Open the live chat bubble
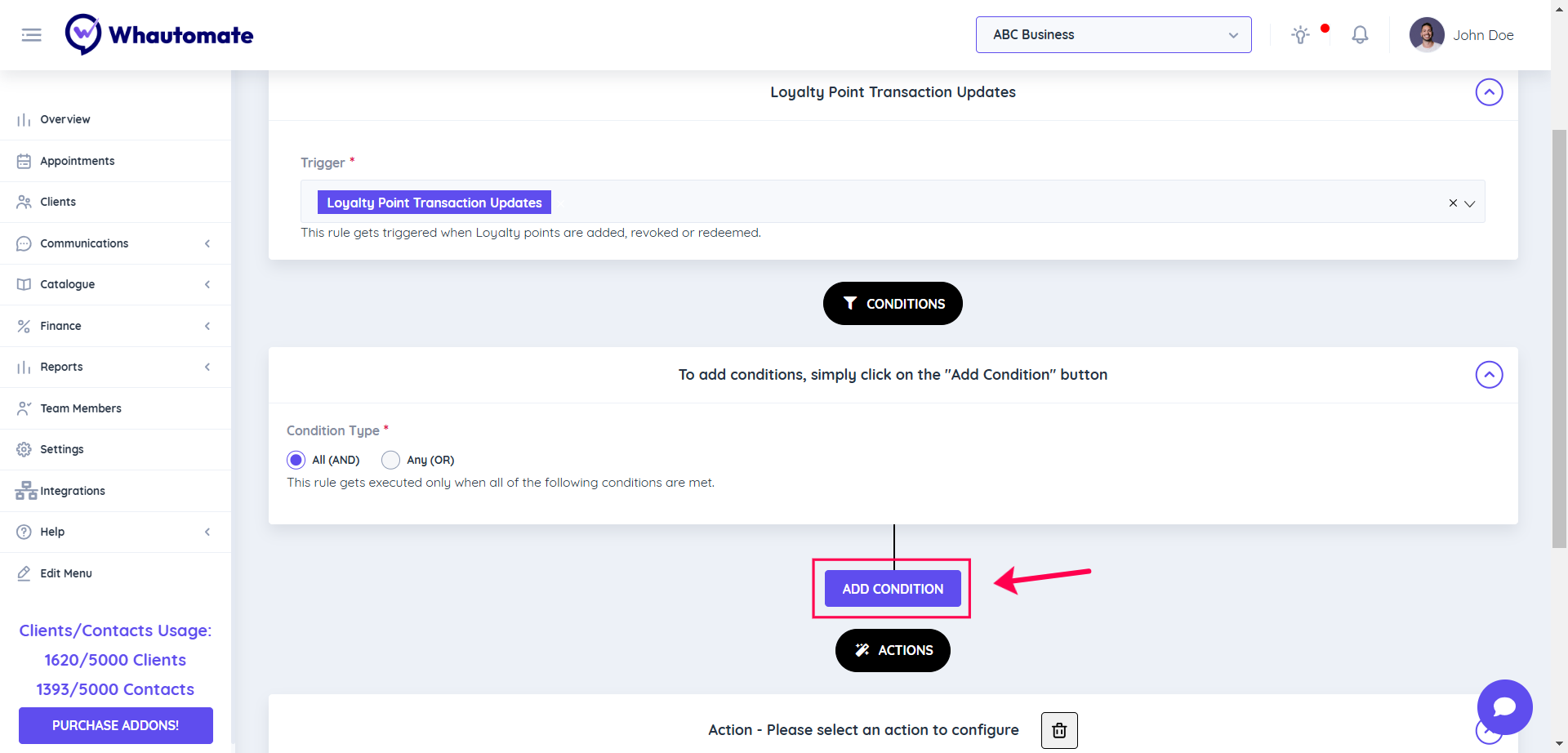Viewport: 1568px width, 753px height. pos(1504,707)
